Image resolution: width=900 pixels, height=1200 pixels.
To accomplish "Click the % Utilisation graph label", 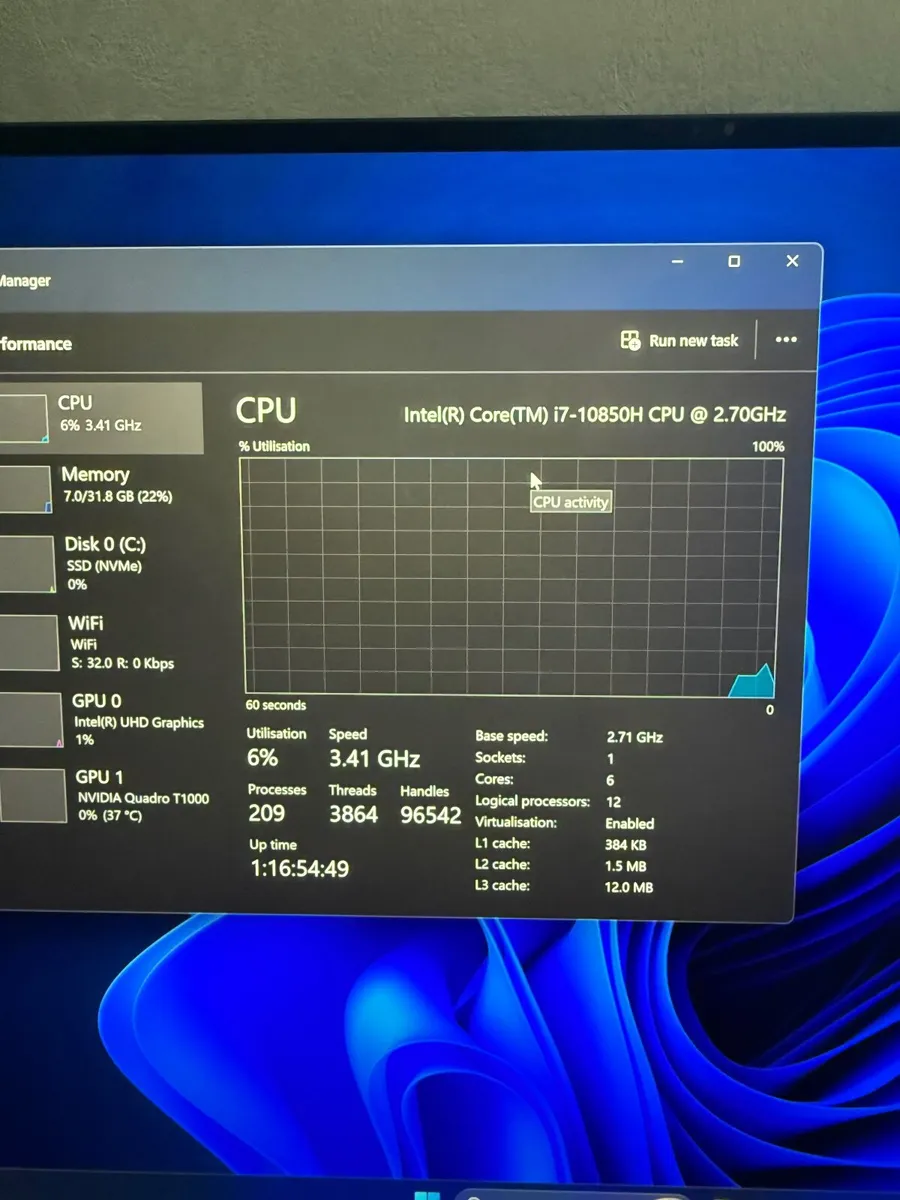I will click(274, 446).
